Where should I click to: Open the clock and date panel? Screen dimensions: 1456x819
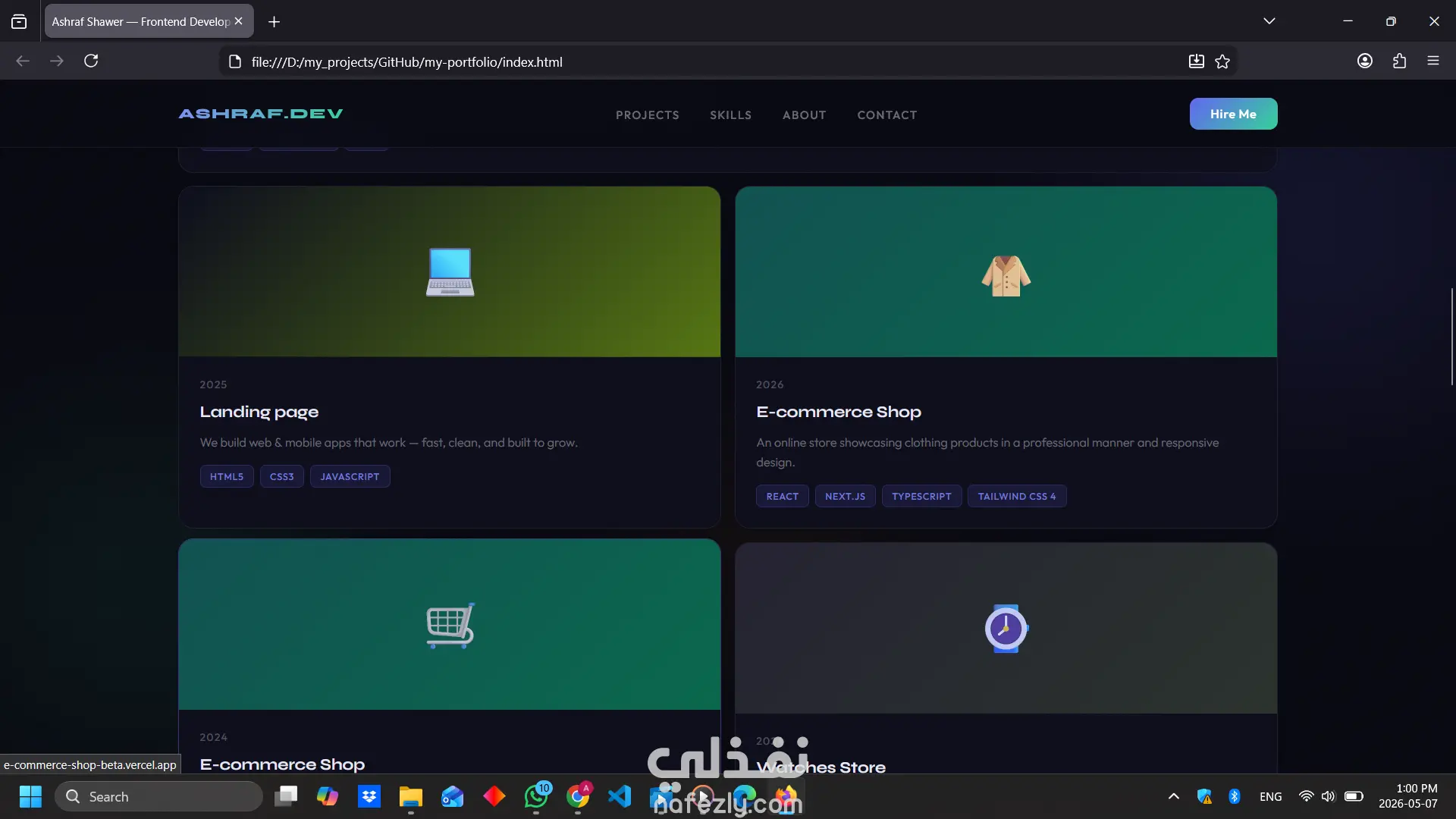(x=1408, y=796)
